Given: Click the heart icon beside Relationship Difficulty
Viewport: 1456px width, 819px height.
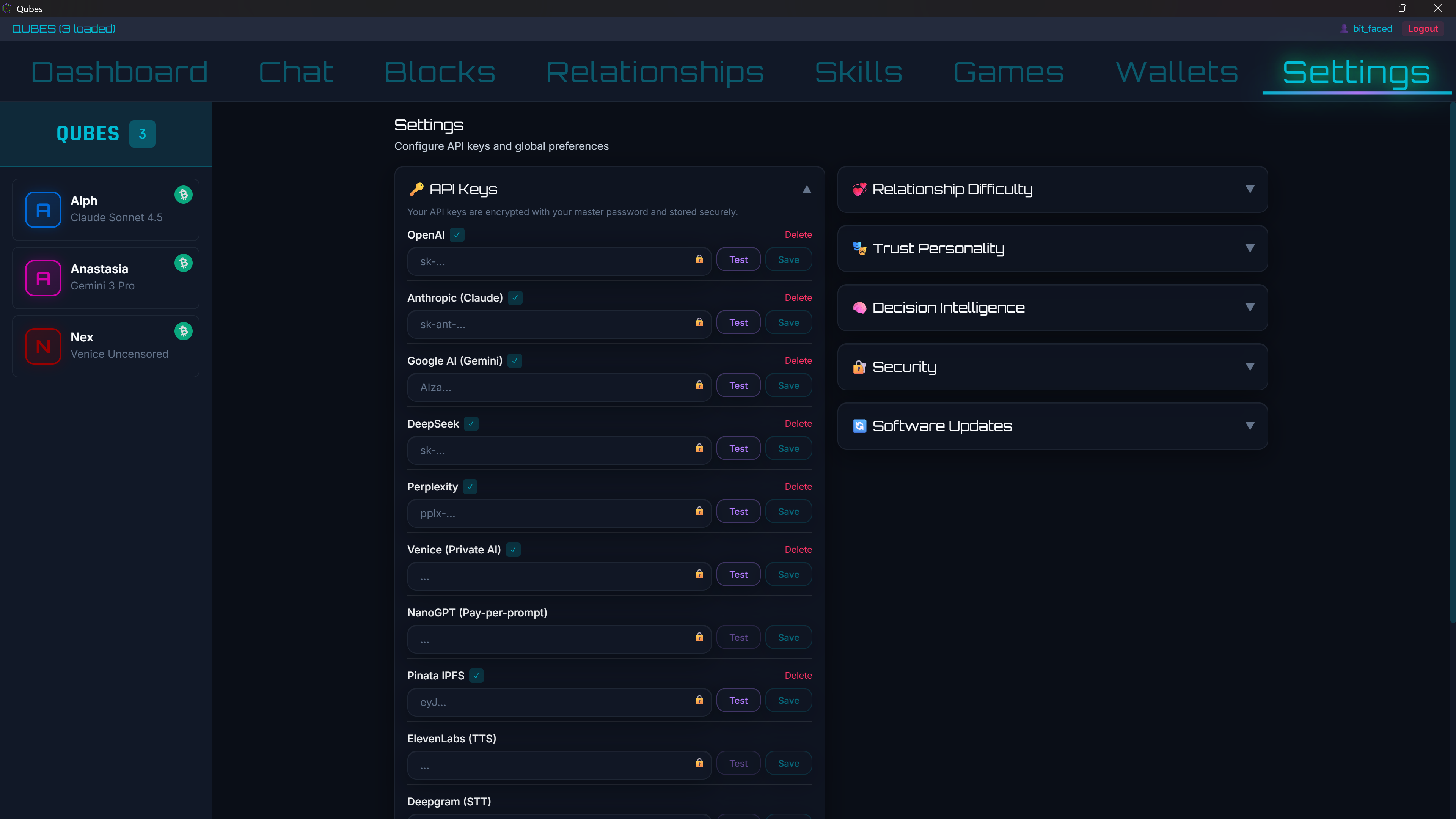Looking at the screenshot, I should [x=860, y=189].
